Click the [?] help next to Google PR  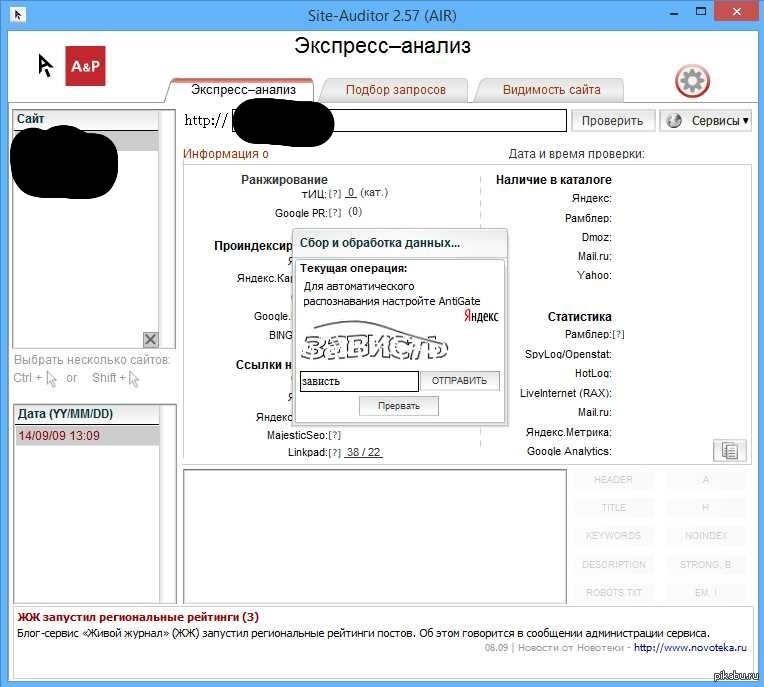[335, 213]
